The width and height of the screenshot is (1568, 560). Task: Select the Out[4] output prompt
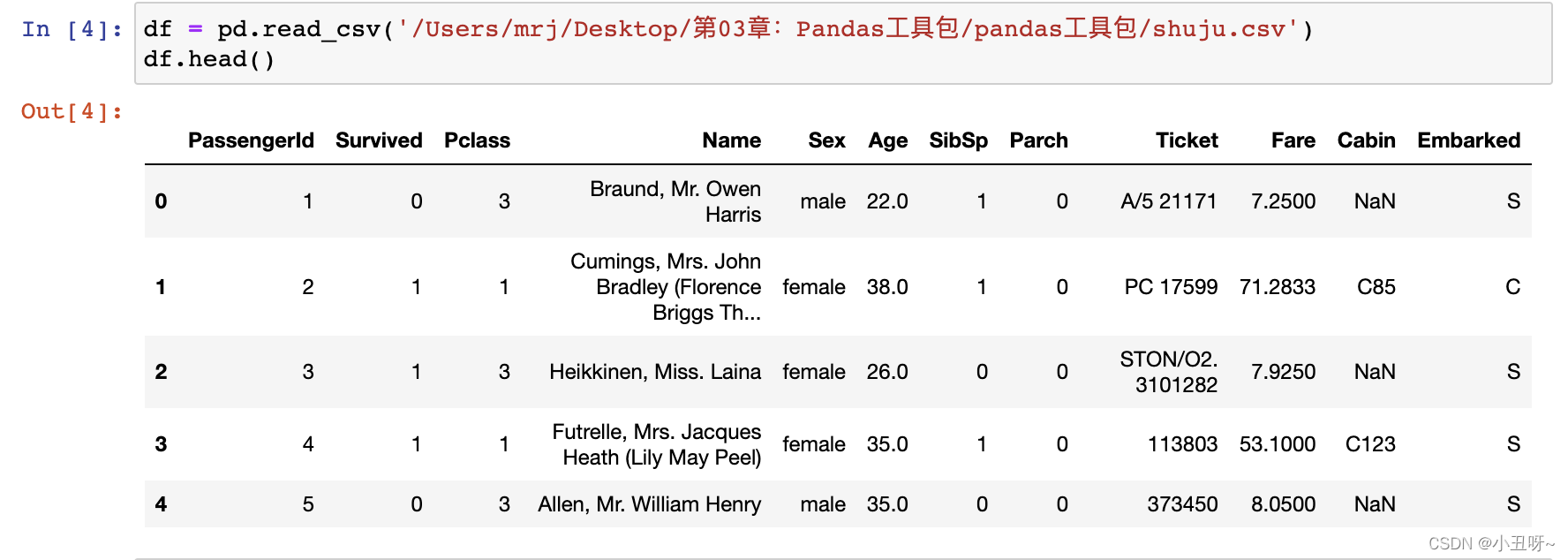[x=72, y=111]
